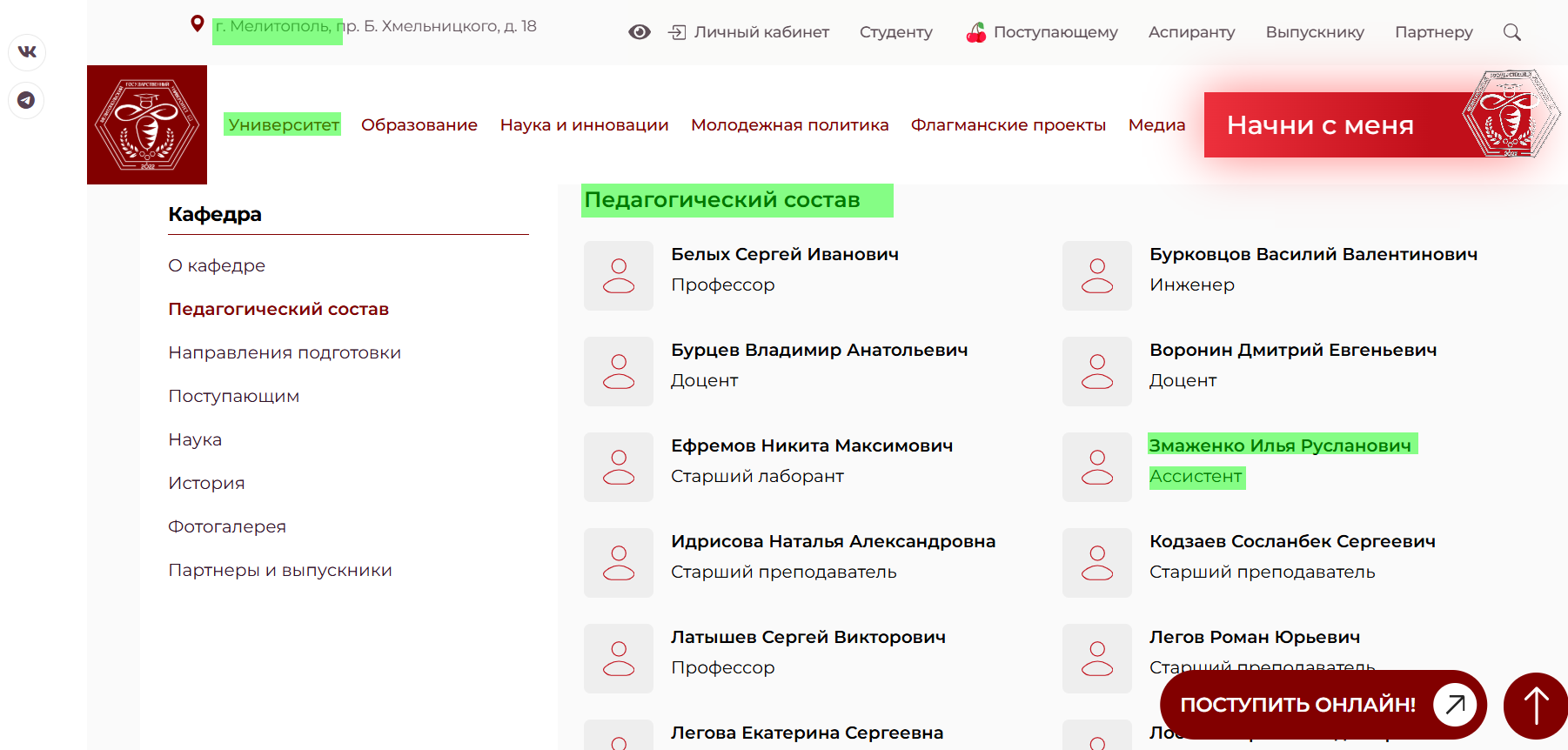This screenshot has width=1568, height=750.
Task: Select Педагогический состав in the sidebar
Action: tap(278, 309)
